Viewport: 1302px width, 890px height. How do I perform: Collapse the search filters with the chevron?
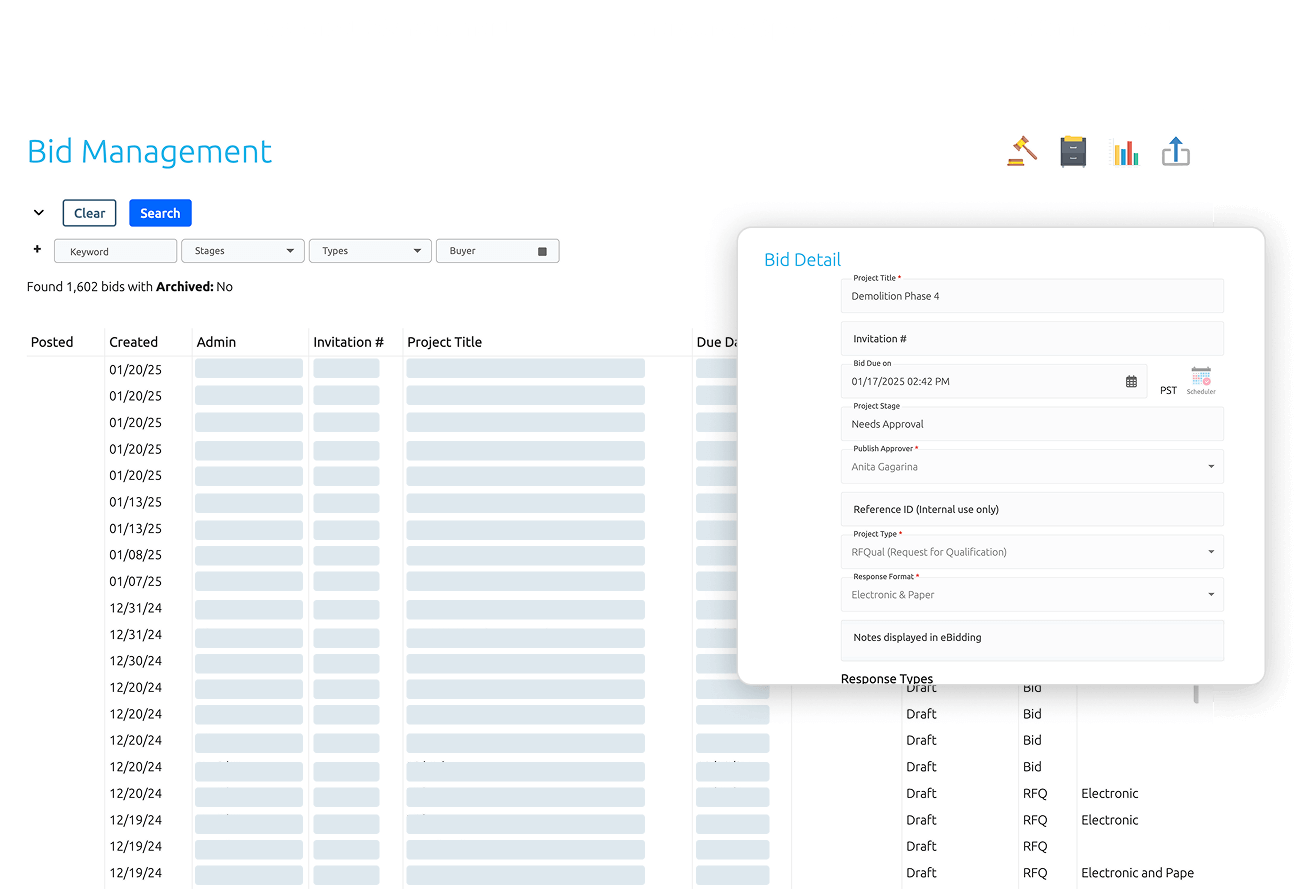click(38, 212)
